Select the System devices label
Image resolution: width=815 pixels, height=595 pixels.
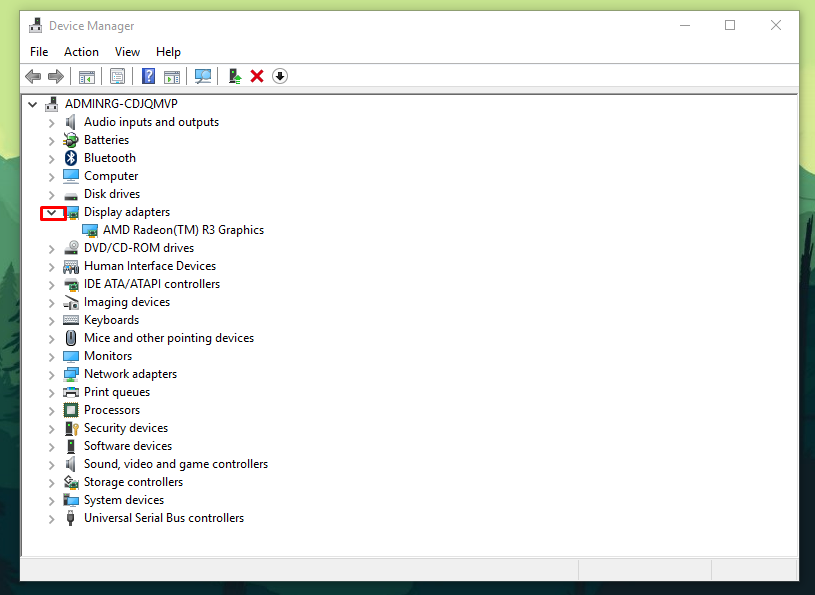point(124,500)
